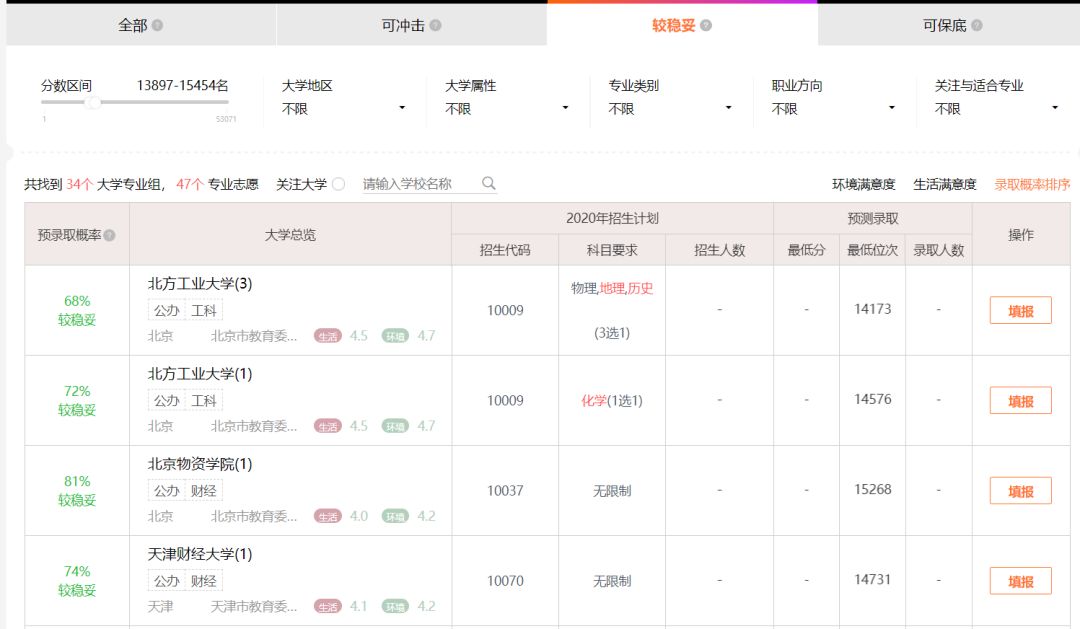
Task: Sort by 录取概率排序
Action: point(1032,184)
